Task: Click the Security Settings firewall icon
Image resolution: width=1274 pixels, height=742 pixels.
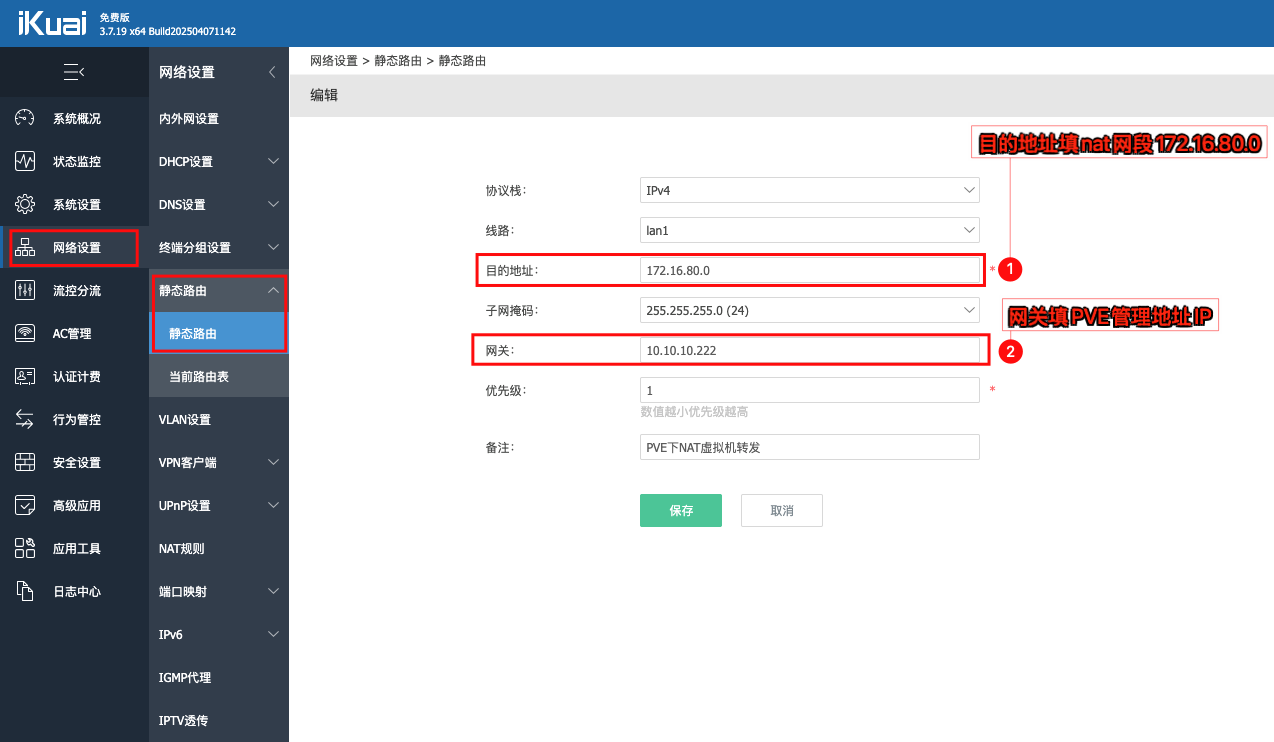Action: tap(25, 462)
